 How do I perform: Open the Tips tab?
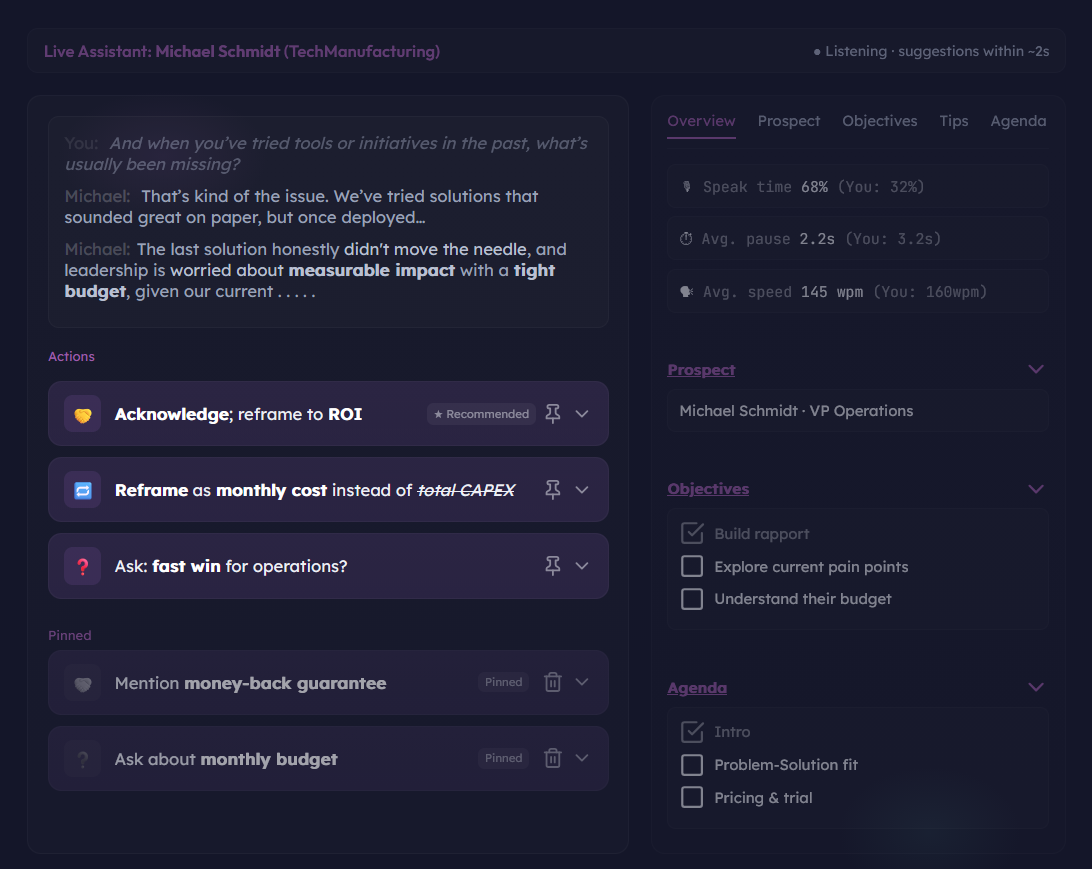954,120
